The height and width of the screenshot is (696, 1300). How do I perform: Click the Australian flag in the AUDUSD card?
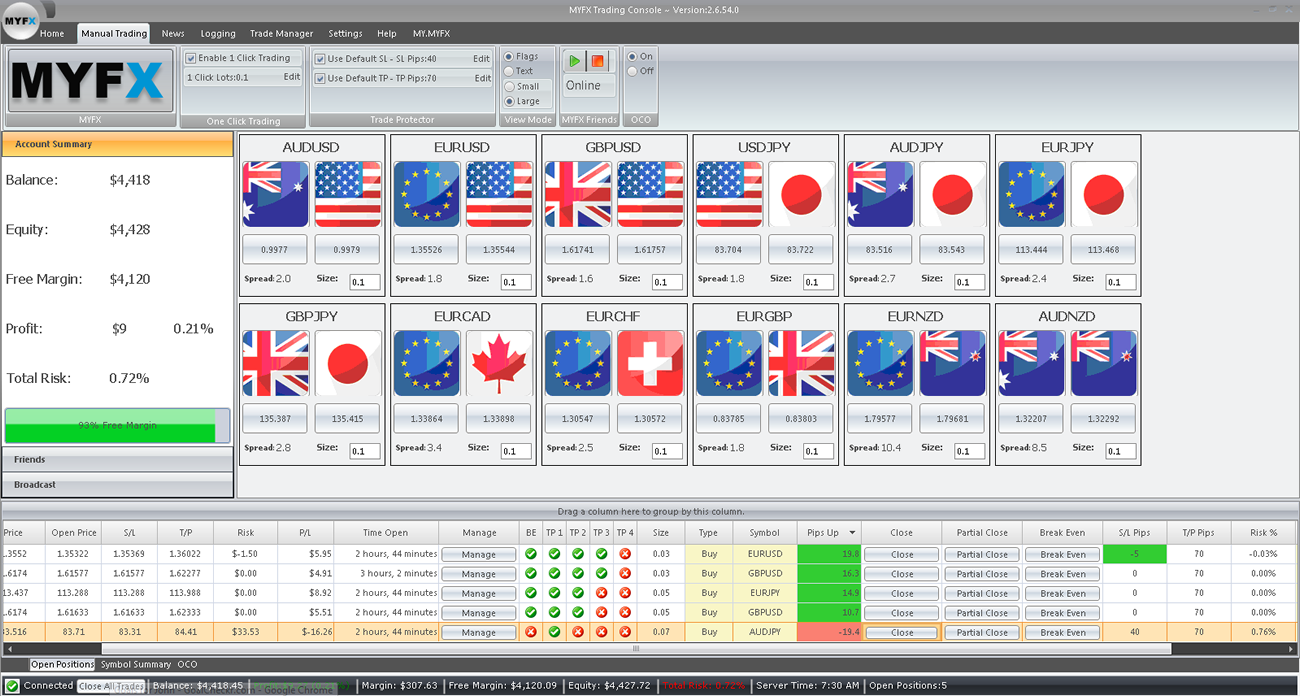pyautogui.click(x=276, y=194)
